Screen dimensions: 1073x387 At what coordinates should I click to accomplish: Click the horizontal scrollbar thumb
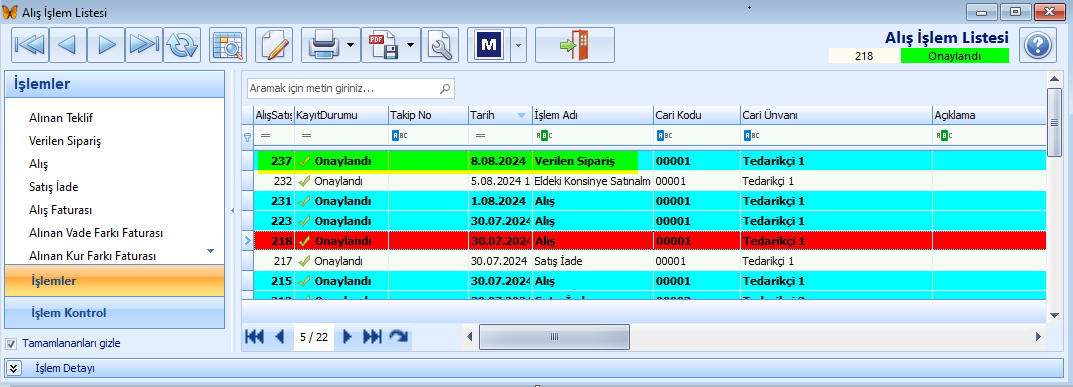(554, 336)
